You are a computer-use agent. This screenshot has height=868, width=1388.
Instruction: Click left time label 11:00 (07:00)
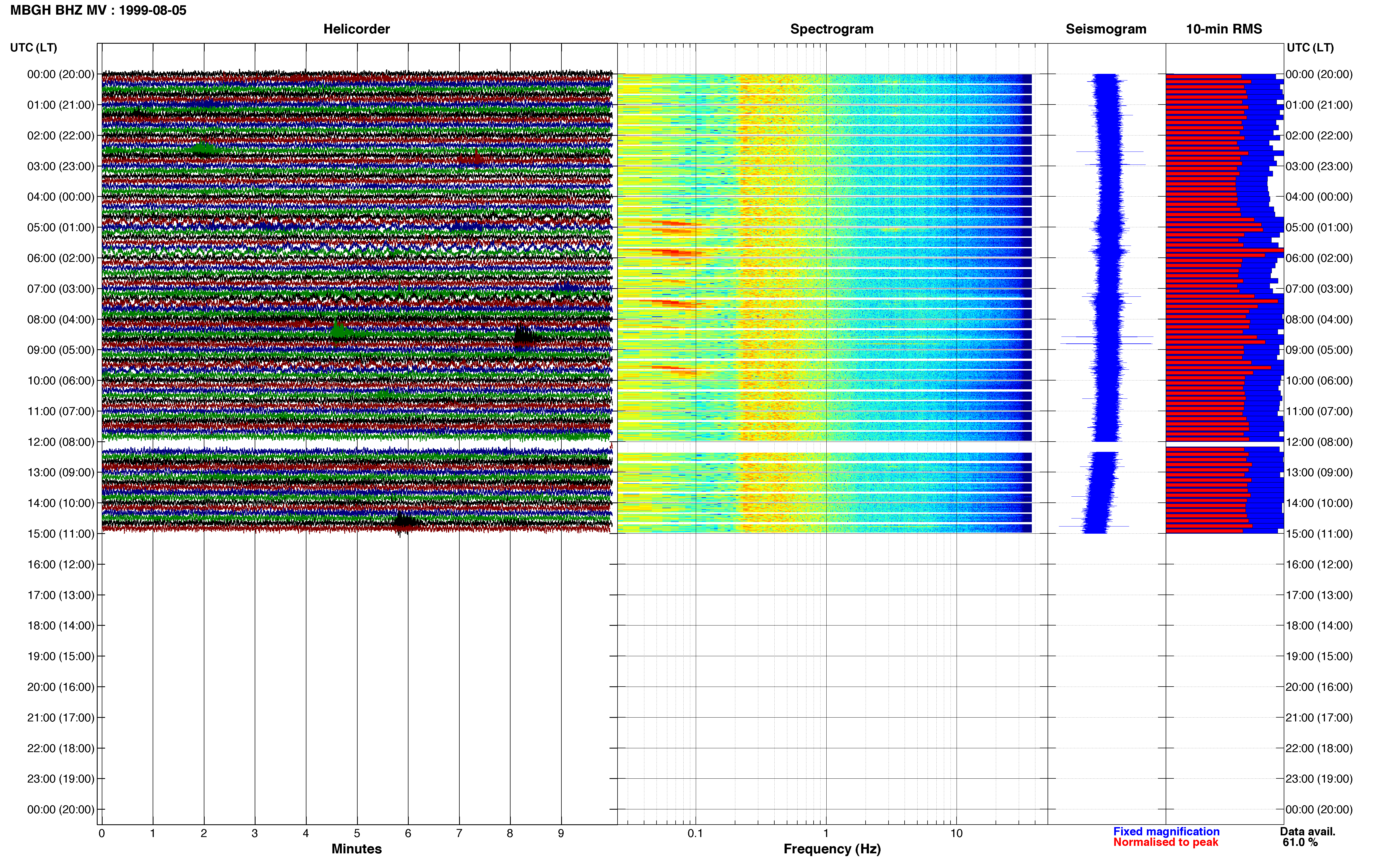pyautogui.click(x=61, y=411)
